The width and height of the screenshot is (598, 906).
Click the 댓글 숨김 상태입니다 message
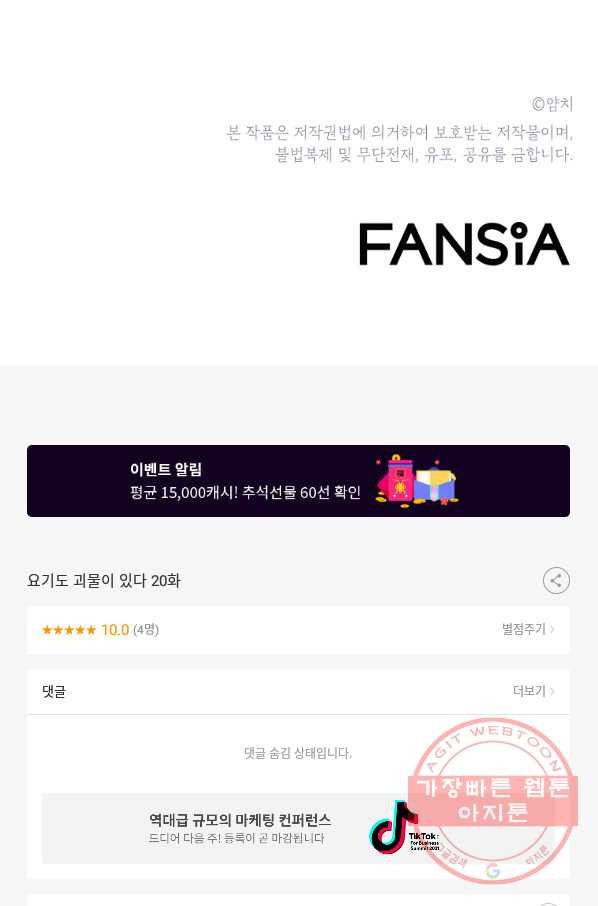[x=298, y=753]
